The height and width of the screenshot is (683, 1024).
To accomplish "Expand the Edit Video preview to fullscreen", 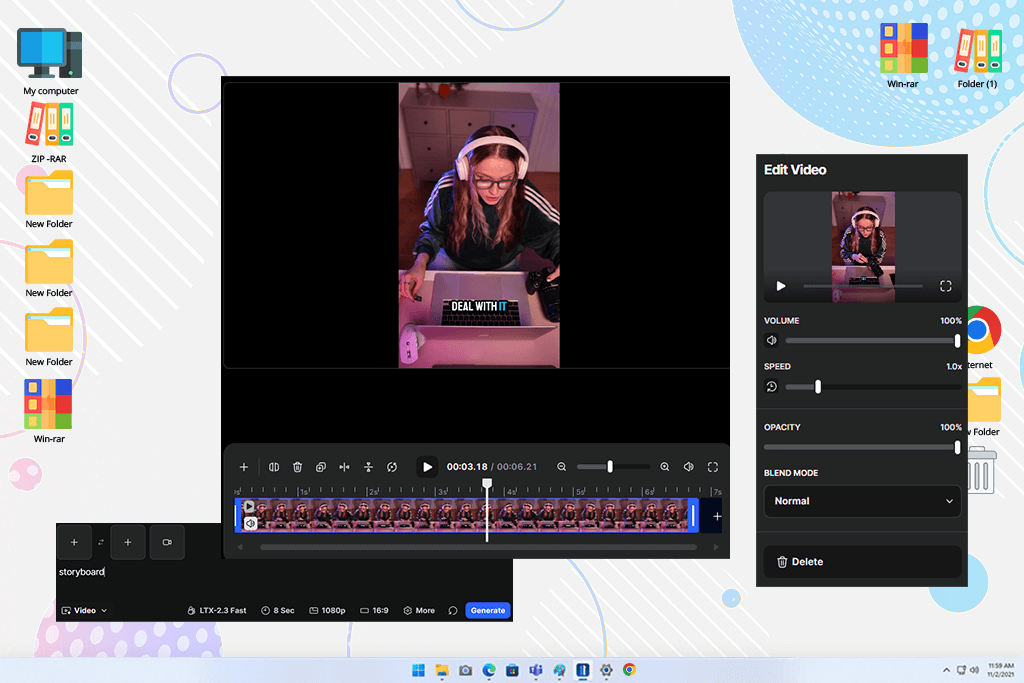I will click(x=946, y=286).
